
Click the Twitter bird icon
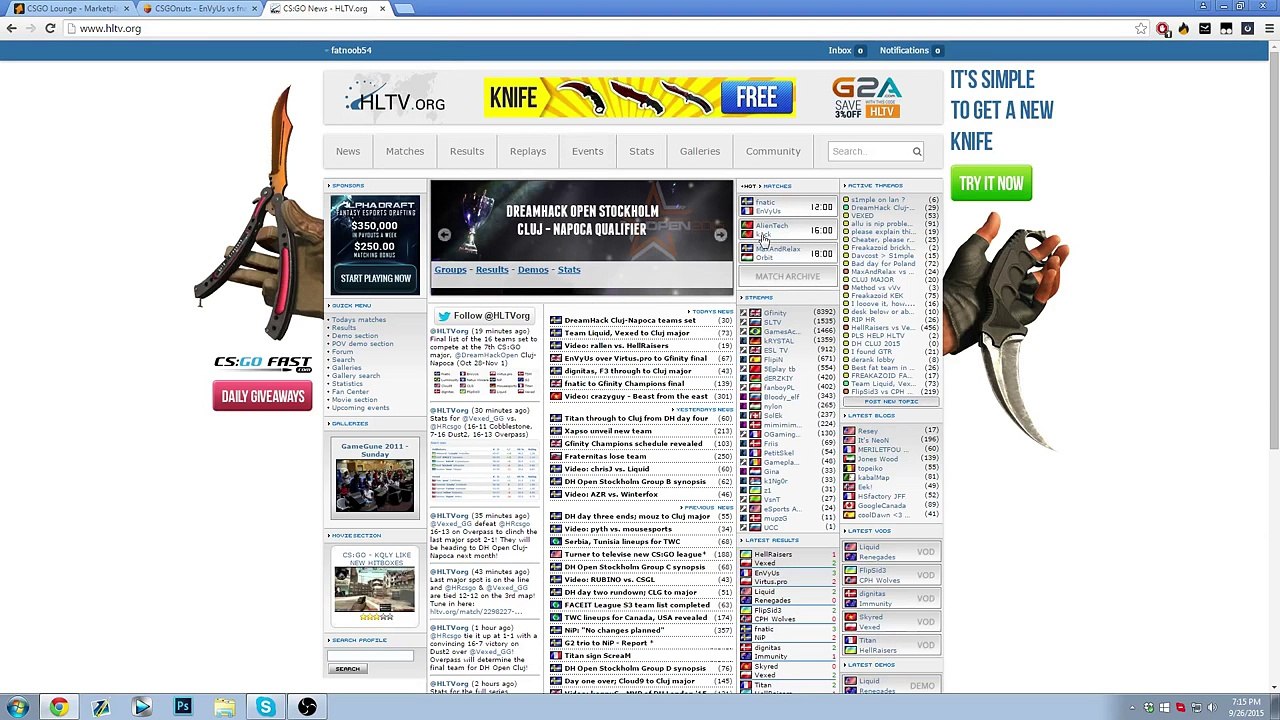click(444, 316)
